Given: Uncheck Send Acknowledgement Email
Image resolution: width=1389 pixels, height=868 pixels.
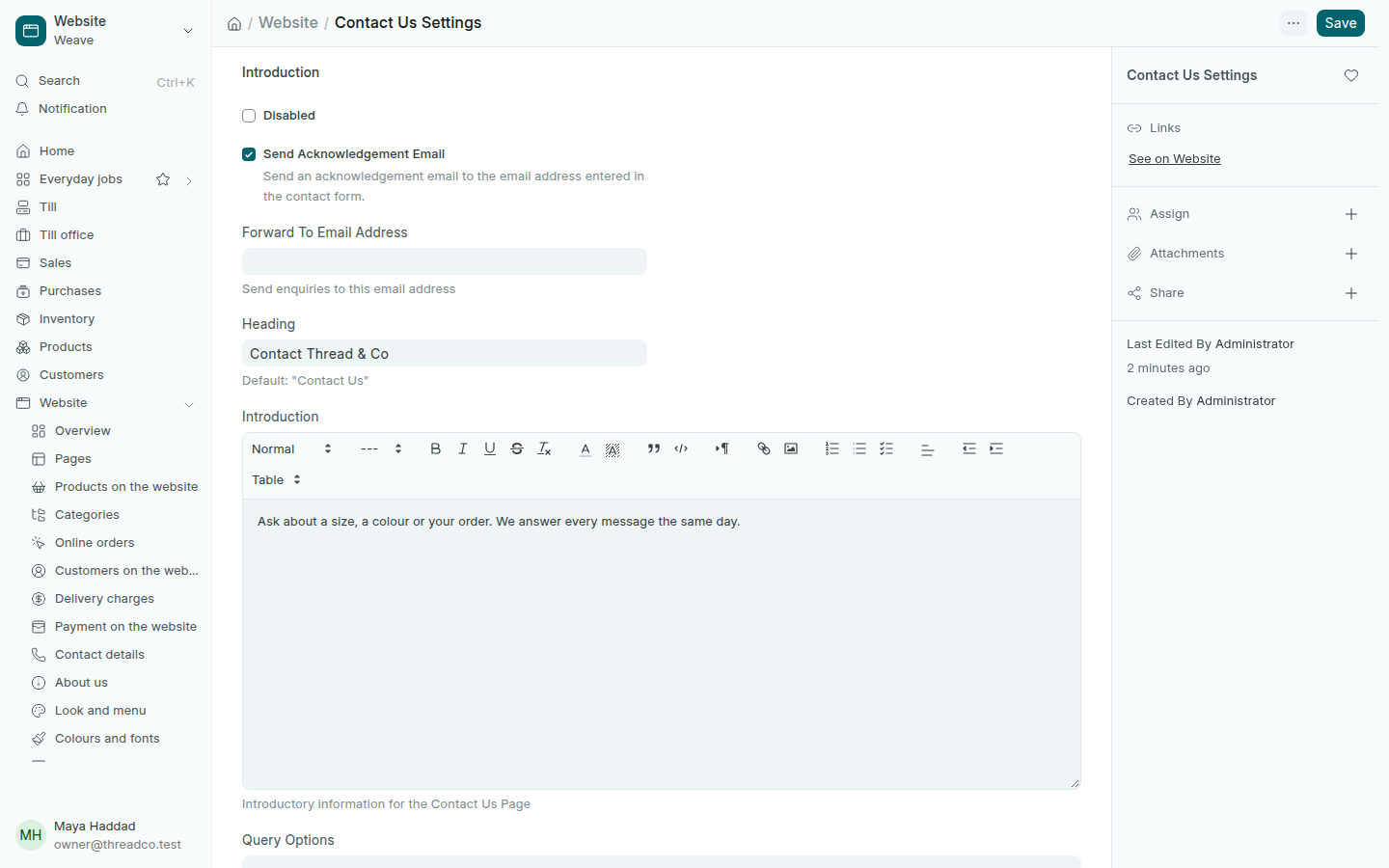Looking at the screenshot, I should tap(249, 154).
